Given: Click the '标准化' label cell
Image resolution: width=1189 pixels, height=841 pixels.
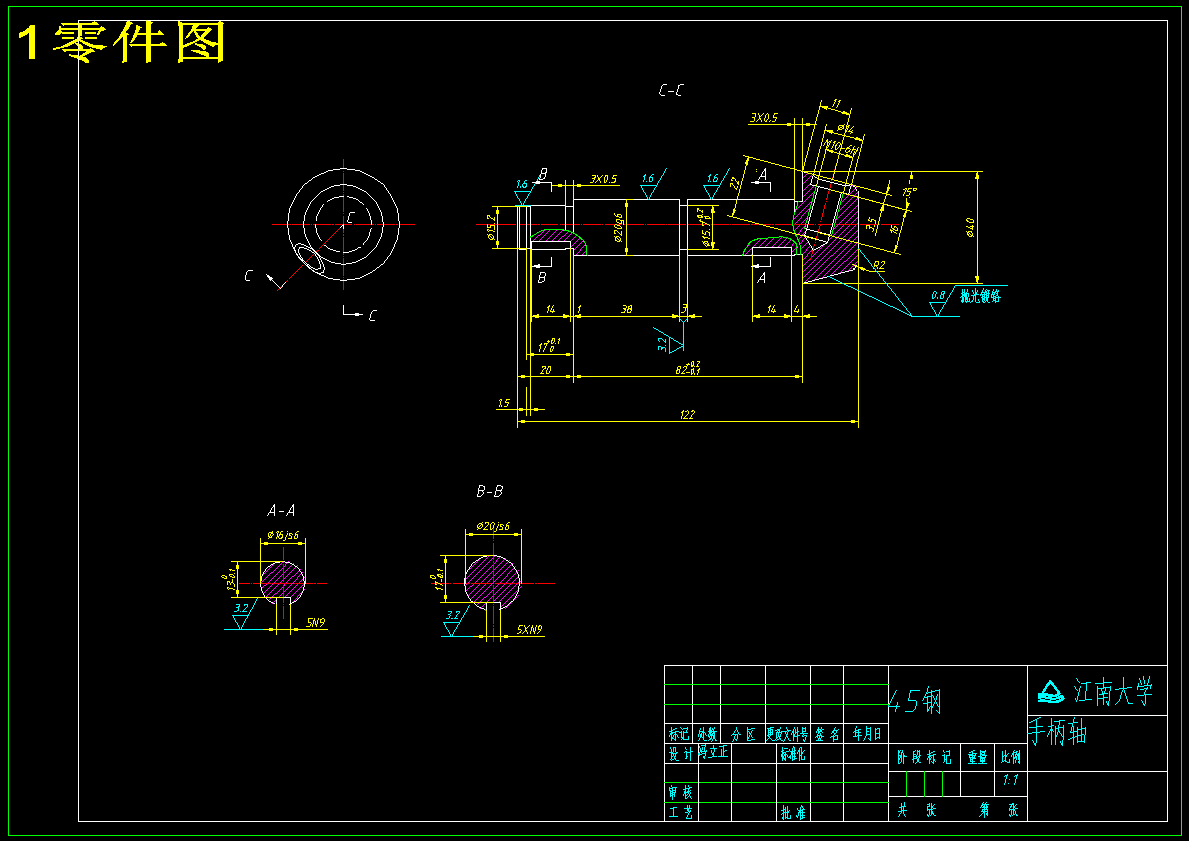Looking at the screenshot, I should click(x=793, y=754).
